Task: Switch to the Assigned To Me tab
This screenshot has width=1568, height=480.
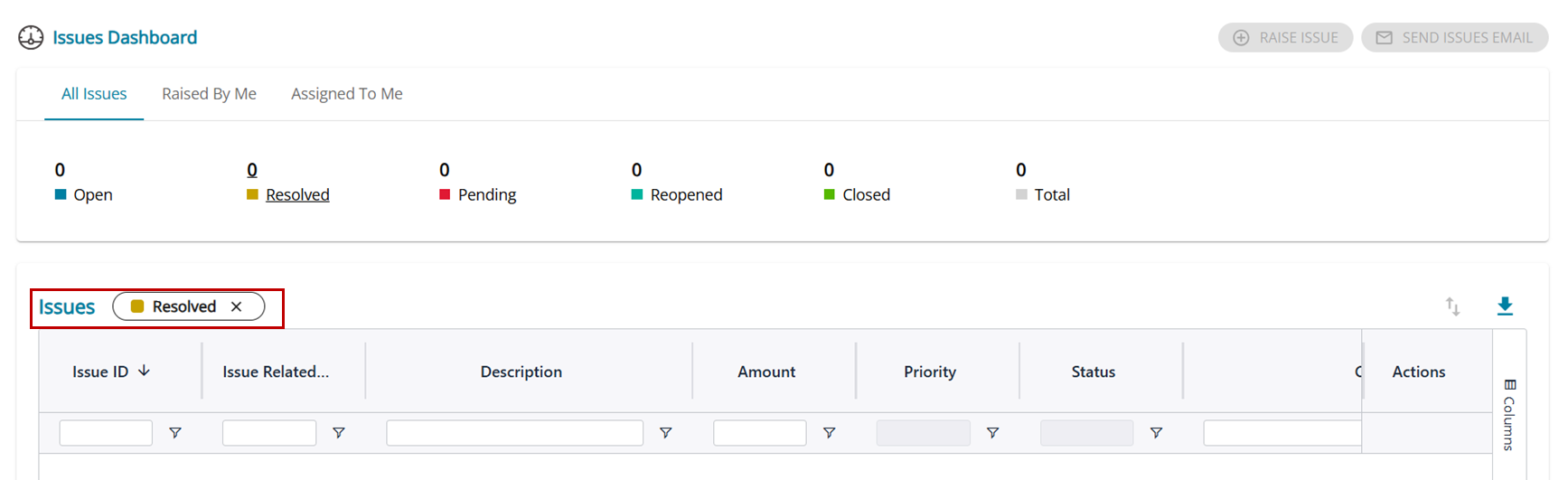Action: click(346, 94)
